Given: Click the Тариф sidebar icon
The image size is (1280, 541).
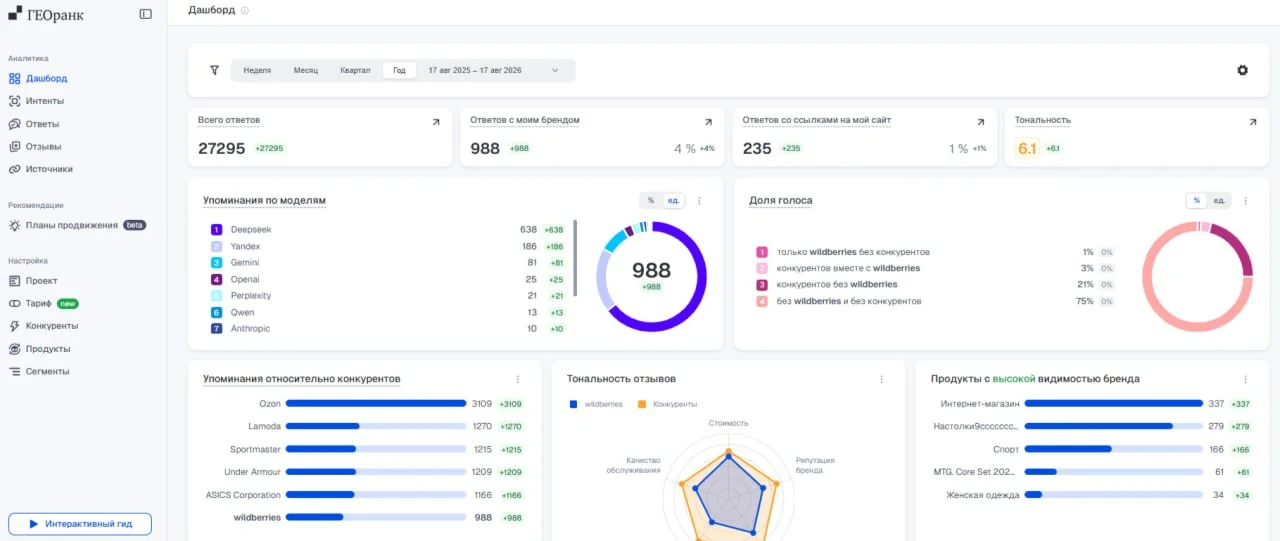Looking at the screenshot, I should [15, 303].
